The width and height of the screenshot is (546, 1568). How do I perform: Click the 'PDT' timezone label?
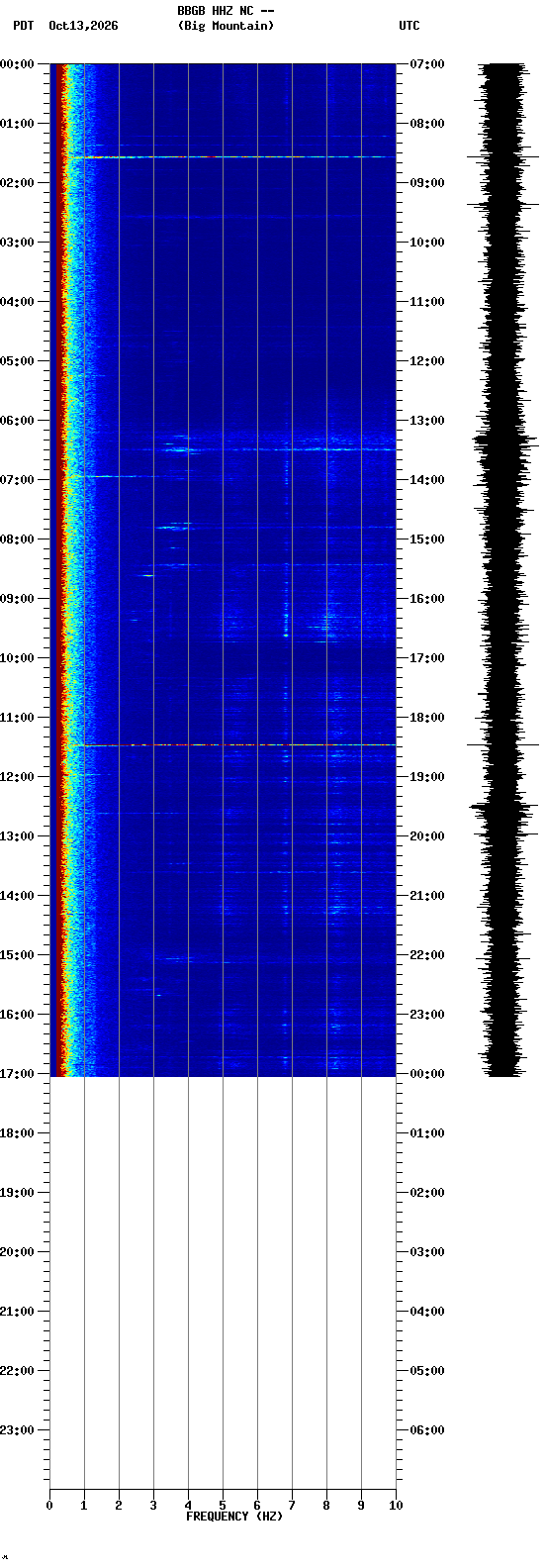click(x=23, y=26)
